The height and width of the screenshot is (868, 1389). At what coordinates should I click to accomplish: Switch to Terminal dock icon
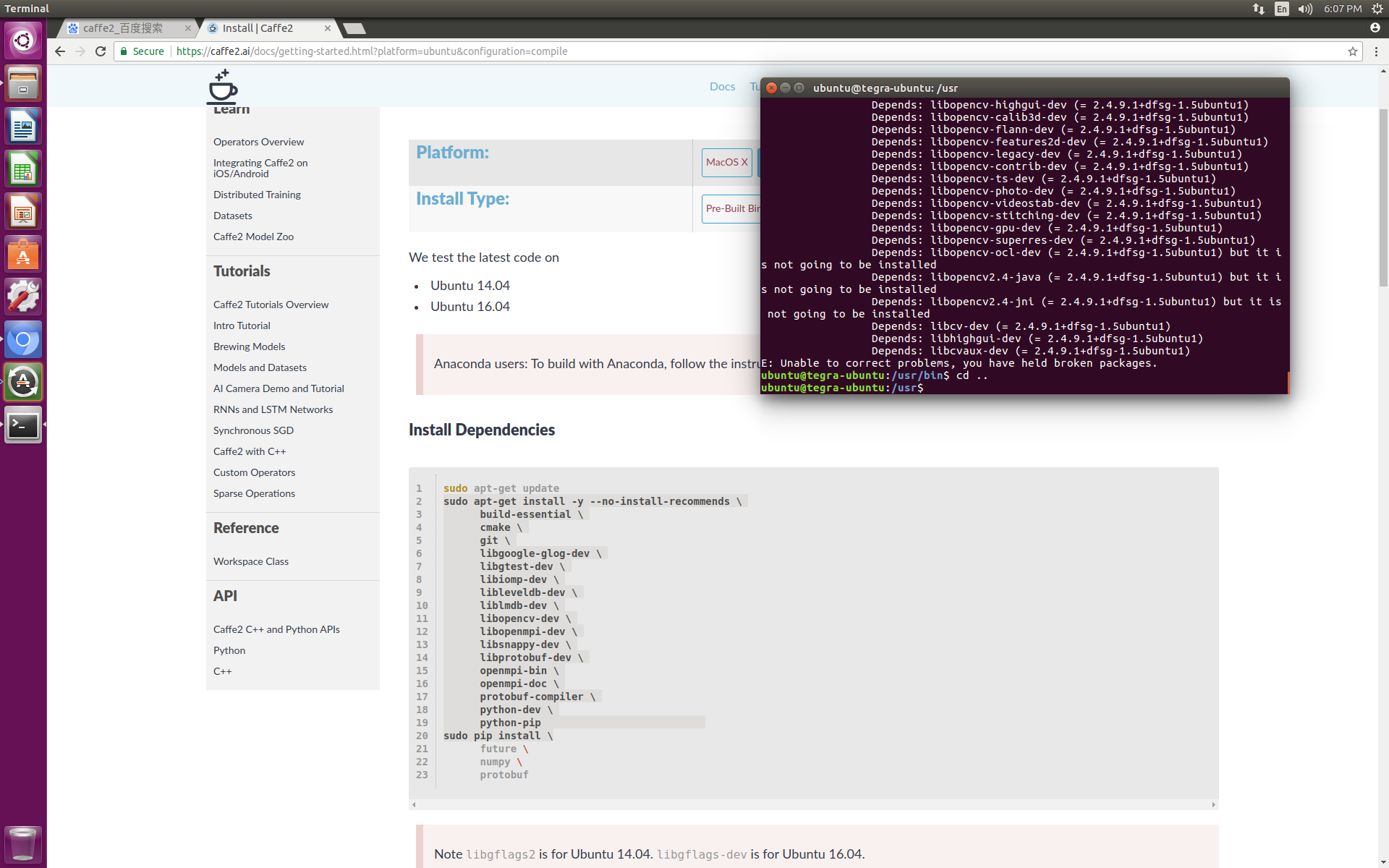[x=23, y=425]
